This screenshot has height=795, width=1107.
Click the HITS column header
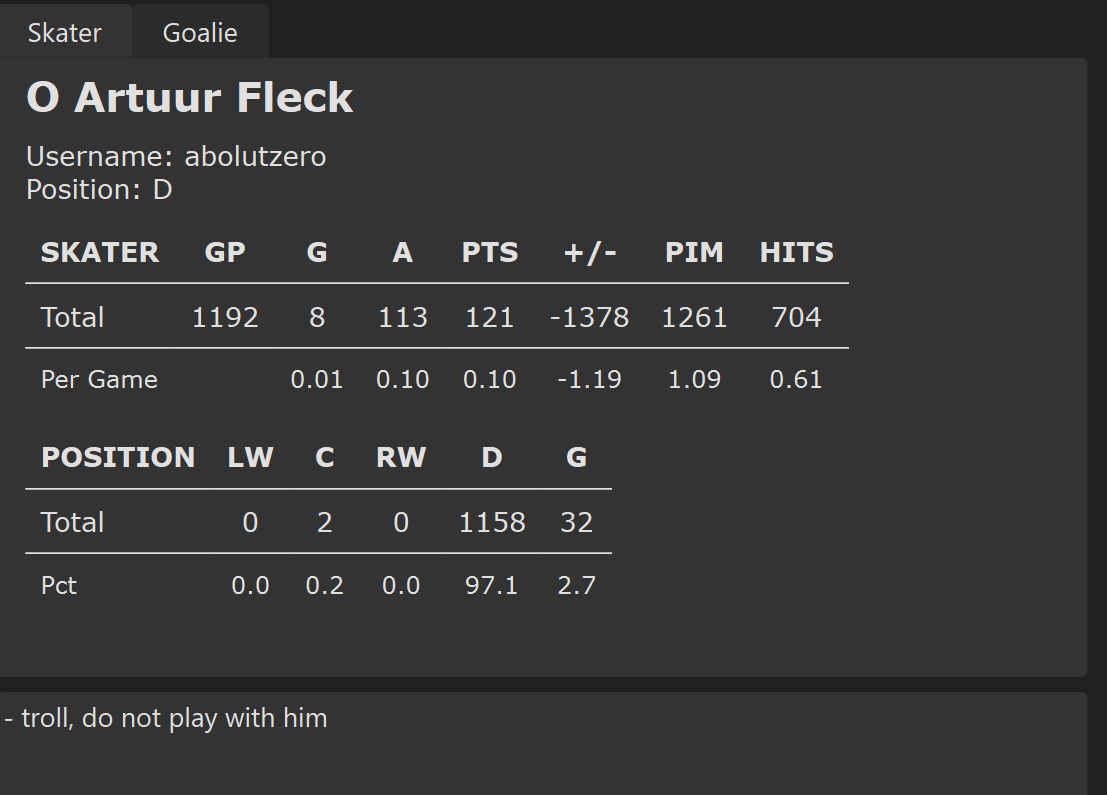click(796, 252)
